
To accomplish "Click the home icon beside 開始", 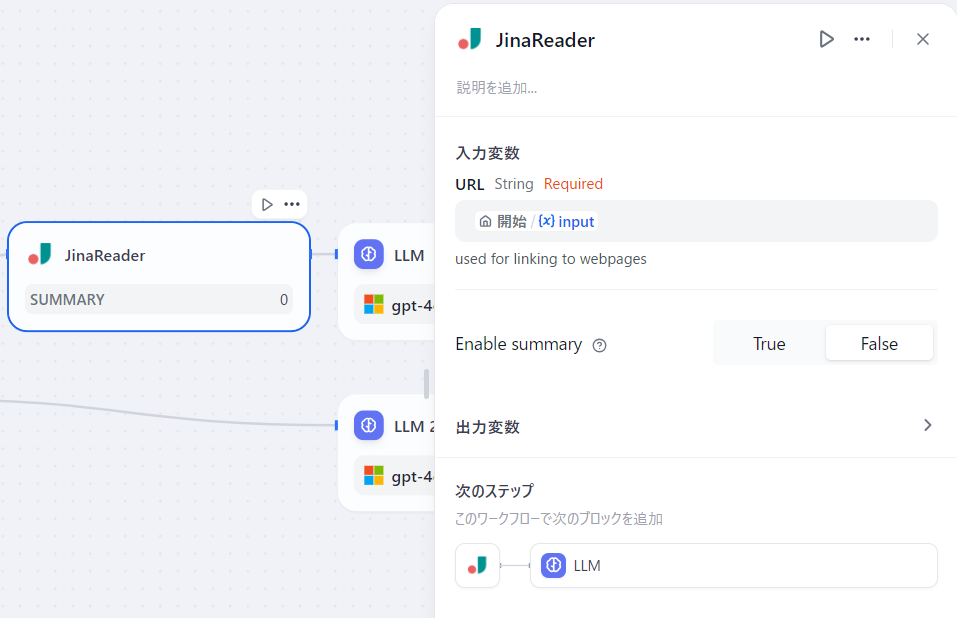I will click(x=485, y=221).
